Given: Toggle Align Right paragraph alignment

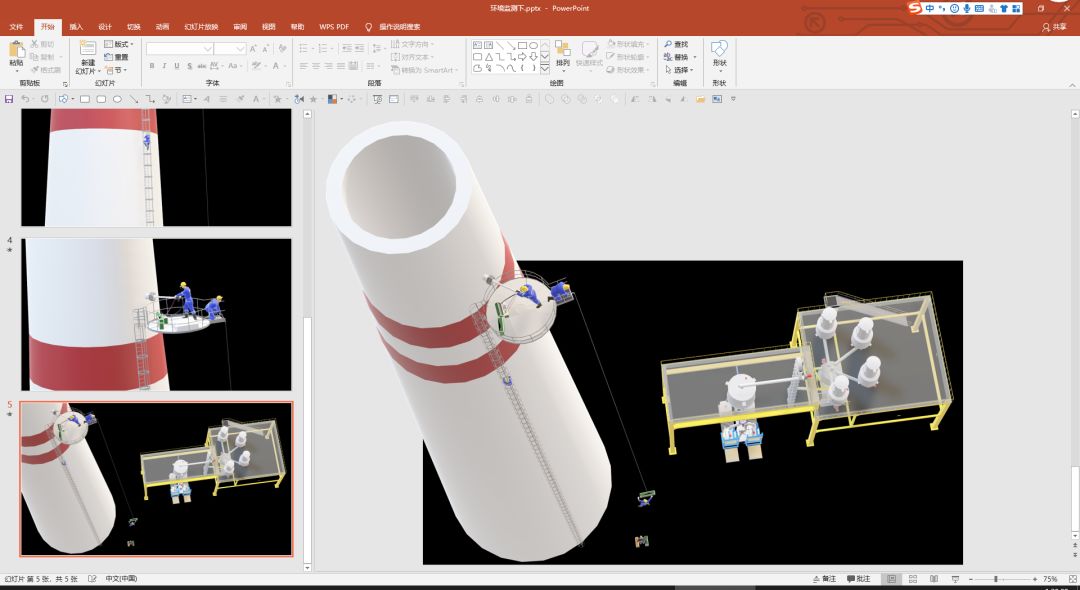Looking at the screenshot, I should 328,66.
